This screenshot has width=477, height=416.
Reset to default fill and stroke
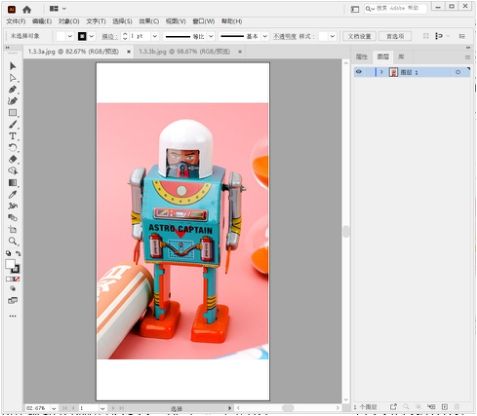[x=8, y=253]
